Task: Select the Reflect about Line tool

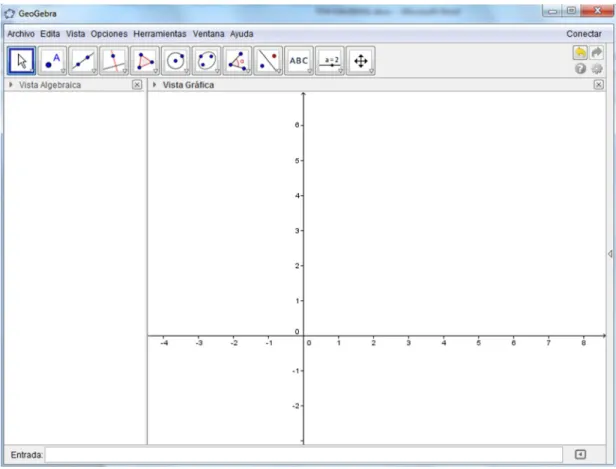Action: (x=268, y=60)
